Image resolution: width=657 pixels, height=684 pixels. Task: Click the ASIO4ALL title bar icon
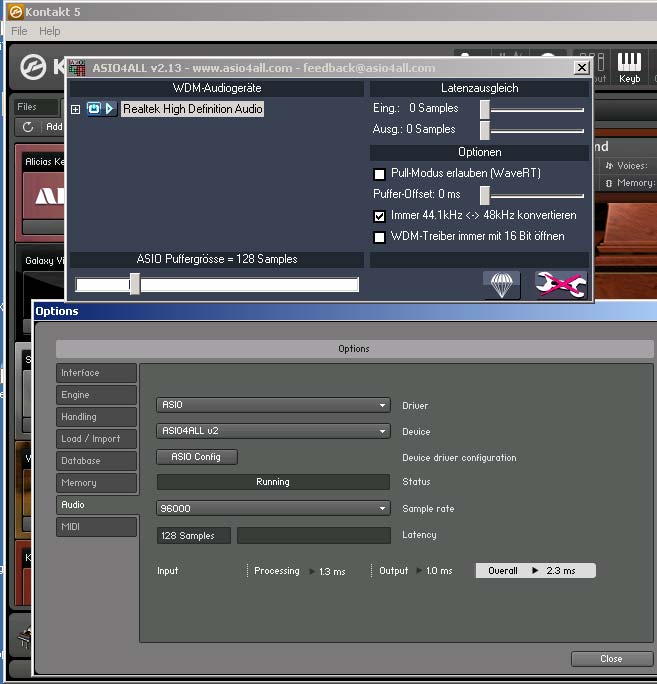tap(76, 68)
